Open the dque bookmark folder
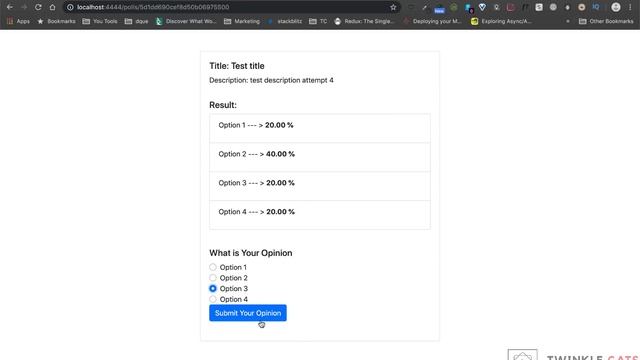 pyautogui.click(x=136, y=21)
